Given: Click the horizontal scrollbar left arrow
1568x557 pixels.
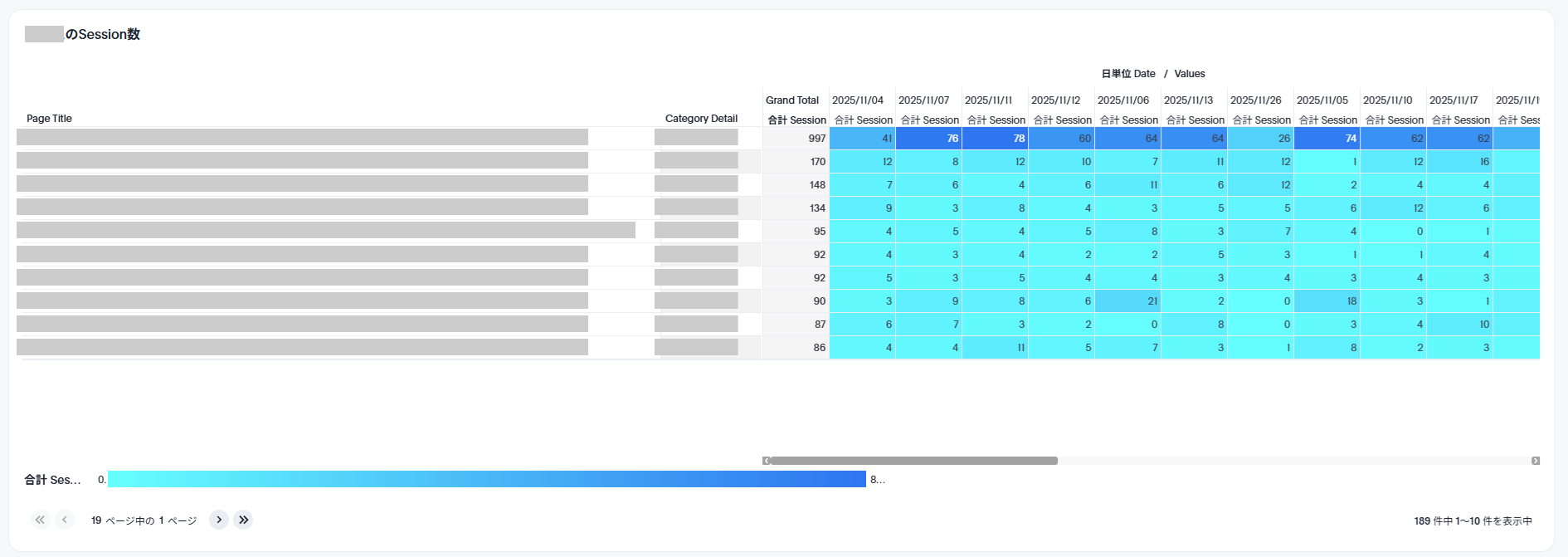Looking at the screenshot, I should pos(767,461).
